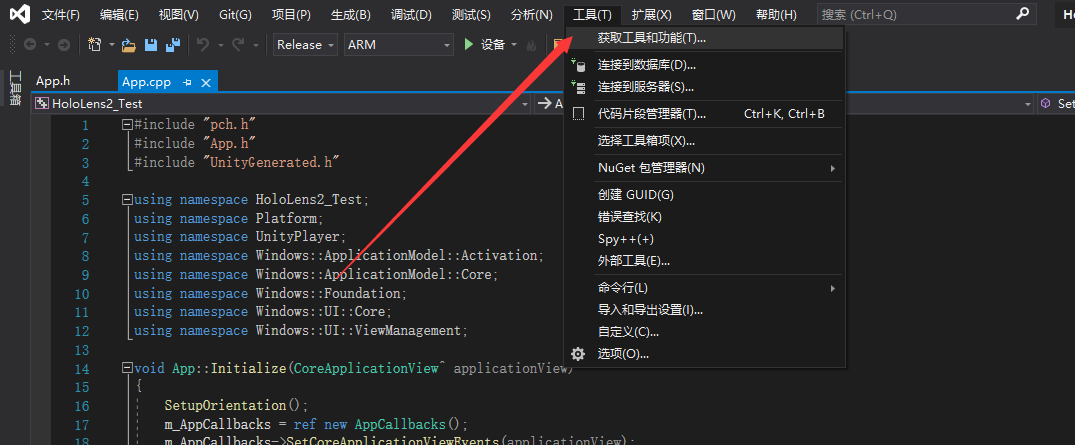Switch to the App.h tab
Image resolution: width=1081 pixels, height=445 pixels.
pyautogui.click(x=53, y=81)
